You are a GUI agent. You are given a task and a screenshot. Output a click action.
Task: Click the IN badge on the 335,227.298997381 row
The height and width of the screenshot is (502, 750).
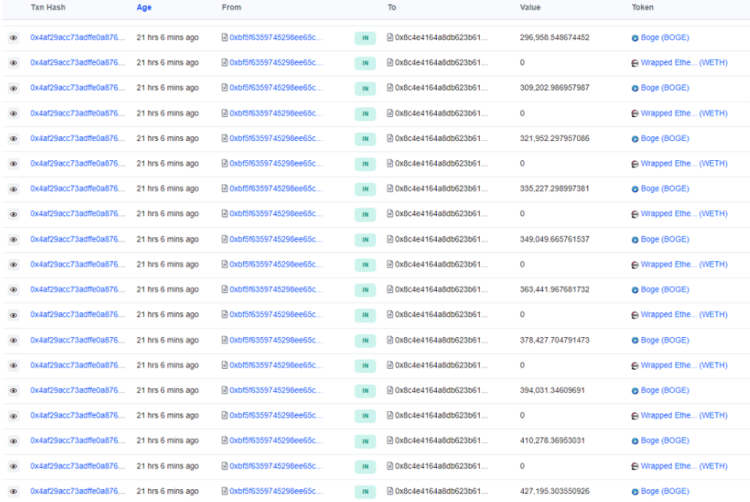click(x=365, y=189)
